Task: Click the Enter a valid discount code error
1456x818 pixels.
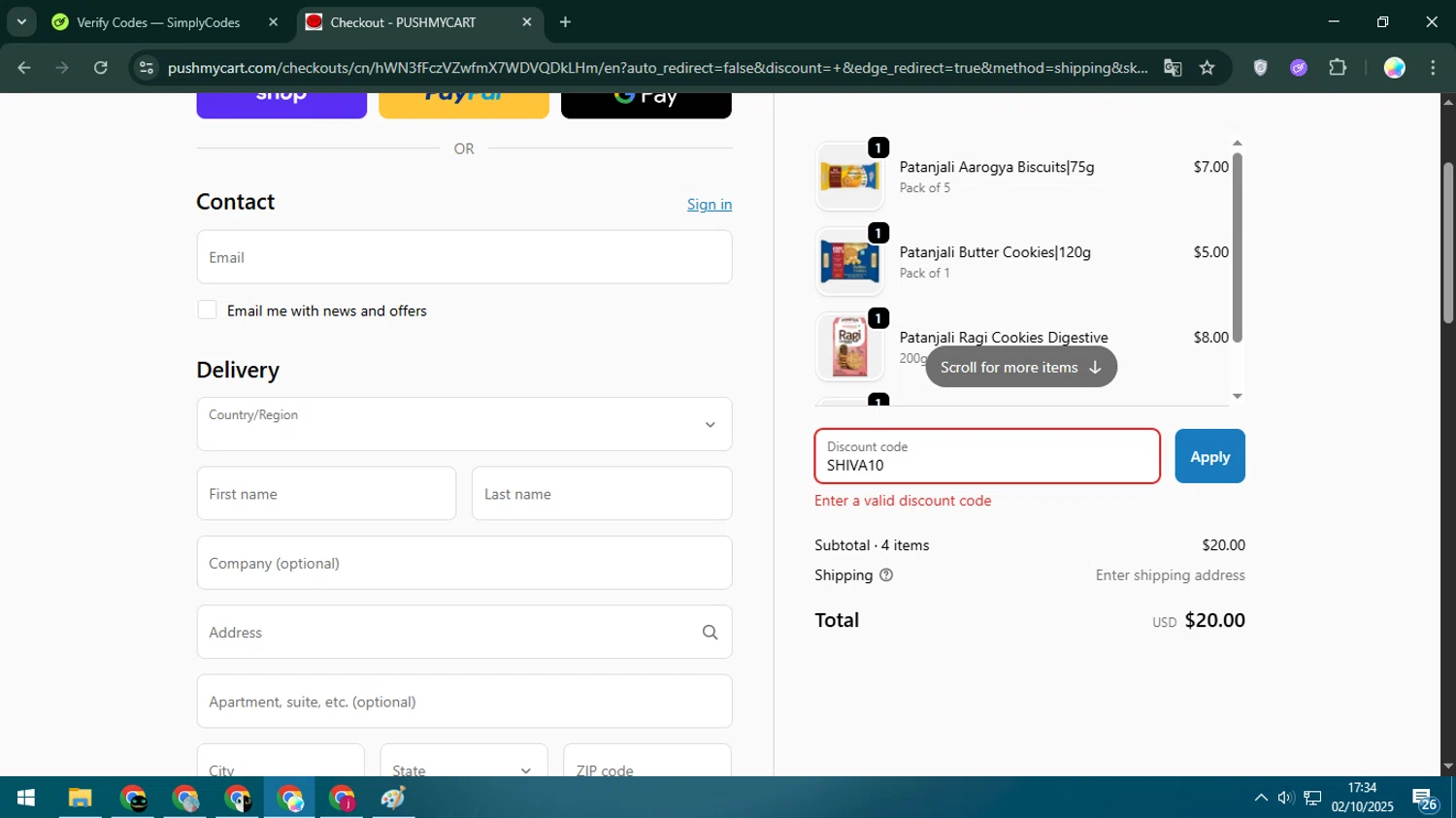Action: (x=903, y=501)
